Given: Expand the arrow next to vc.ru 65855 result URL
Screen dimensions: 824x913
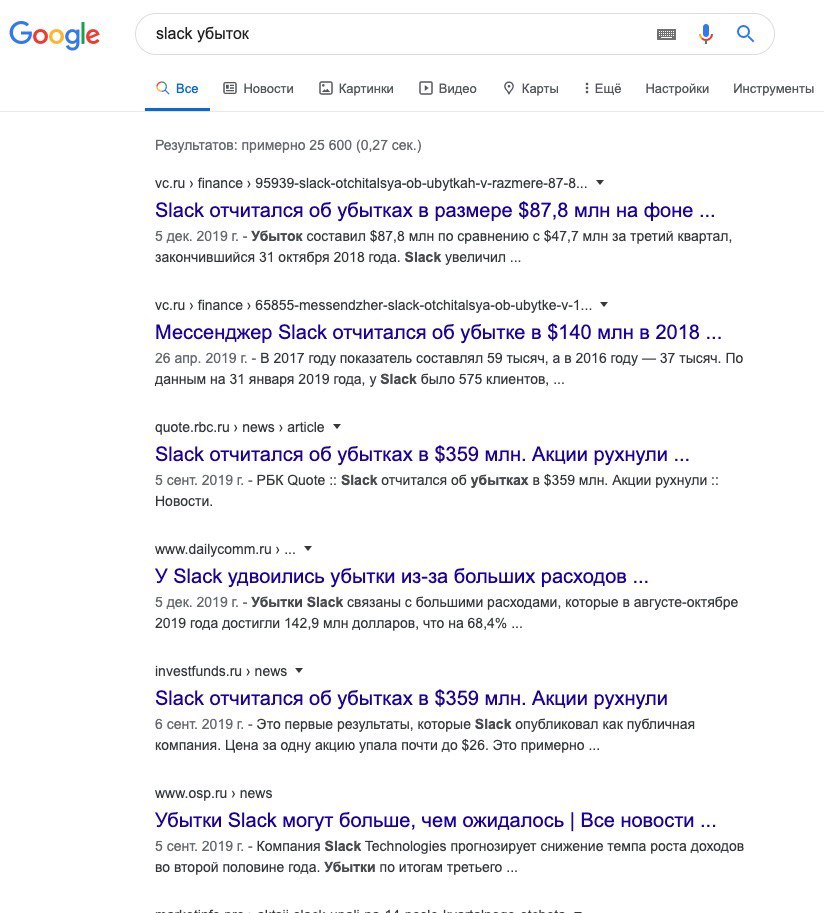Looking at the screenshot, I should point(604,305).
